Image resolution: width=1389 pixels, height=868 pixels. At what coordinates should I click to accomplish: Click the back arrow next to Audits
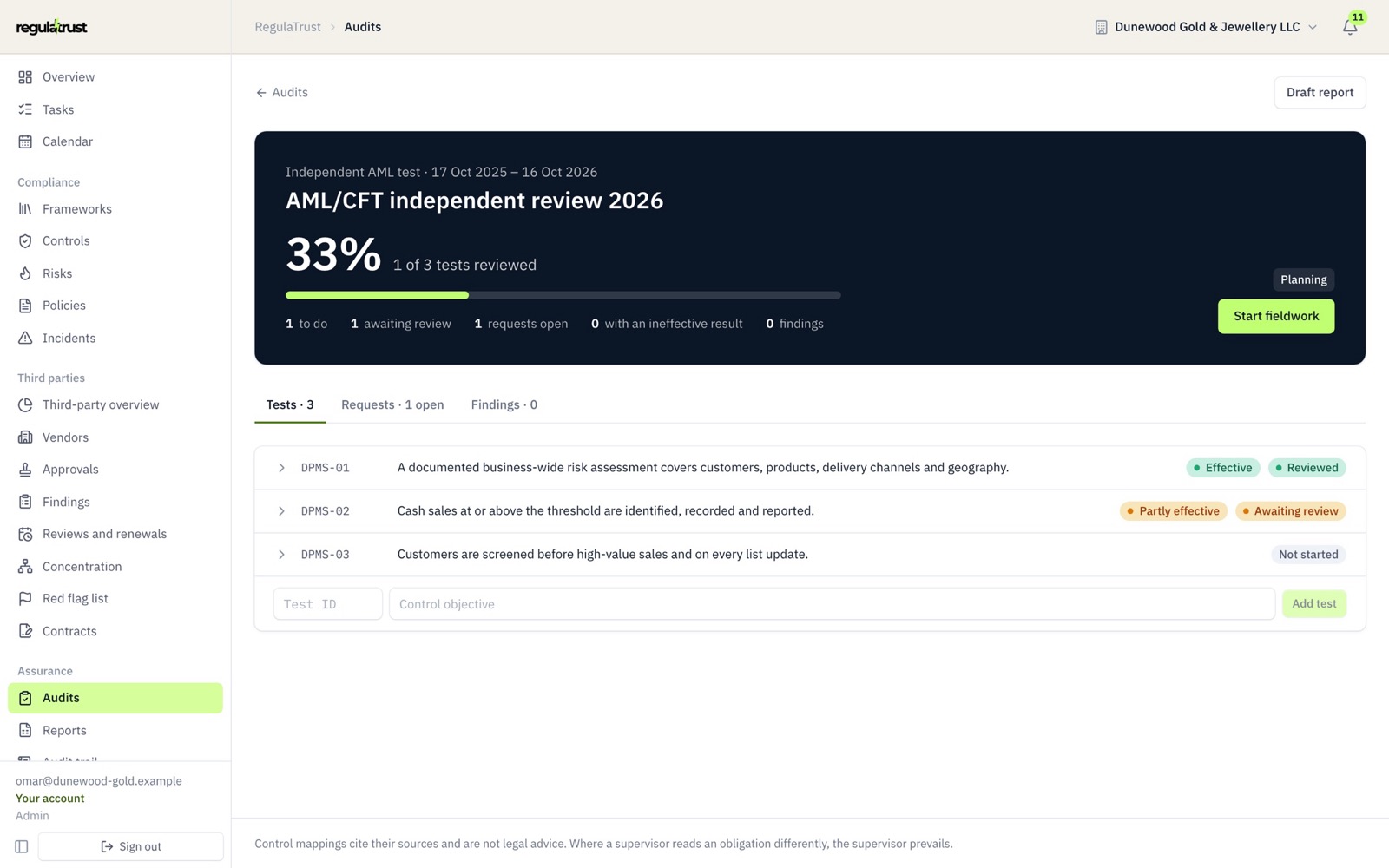coord(261,93)
